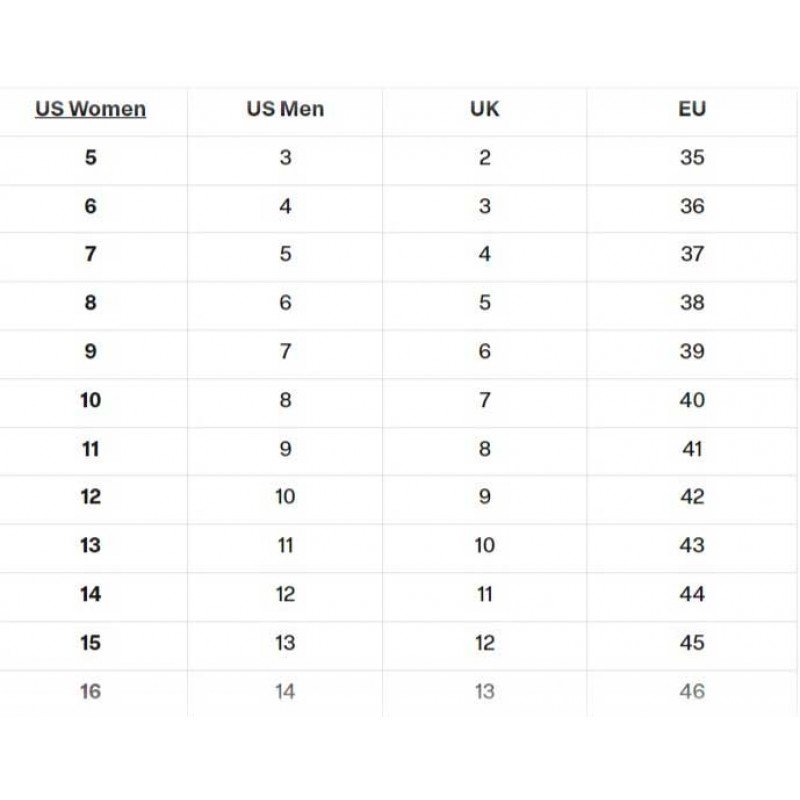Viewport: 800px width, 800px height.
Task: Click US Women size 13 cell
Action: 90,545
